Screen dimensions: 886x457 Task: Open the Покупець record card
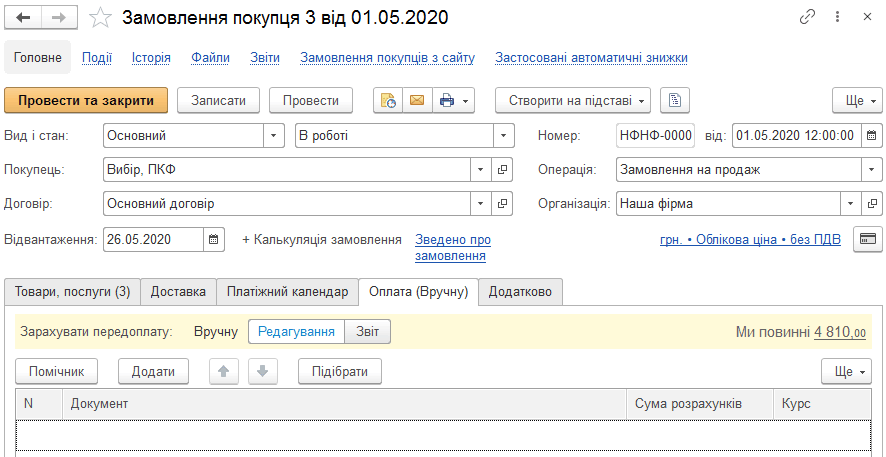(502, 169)
